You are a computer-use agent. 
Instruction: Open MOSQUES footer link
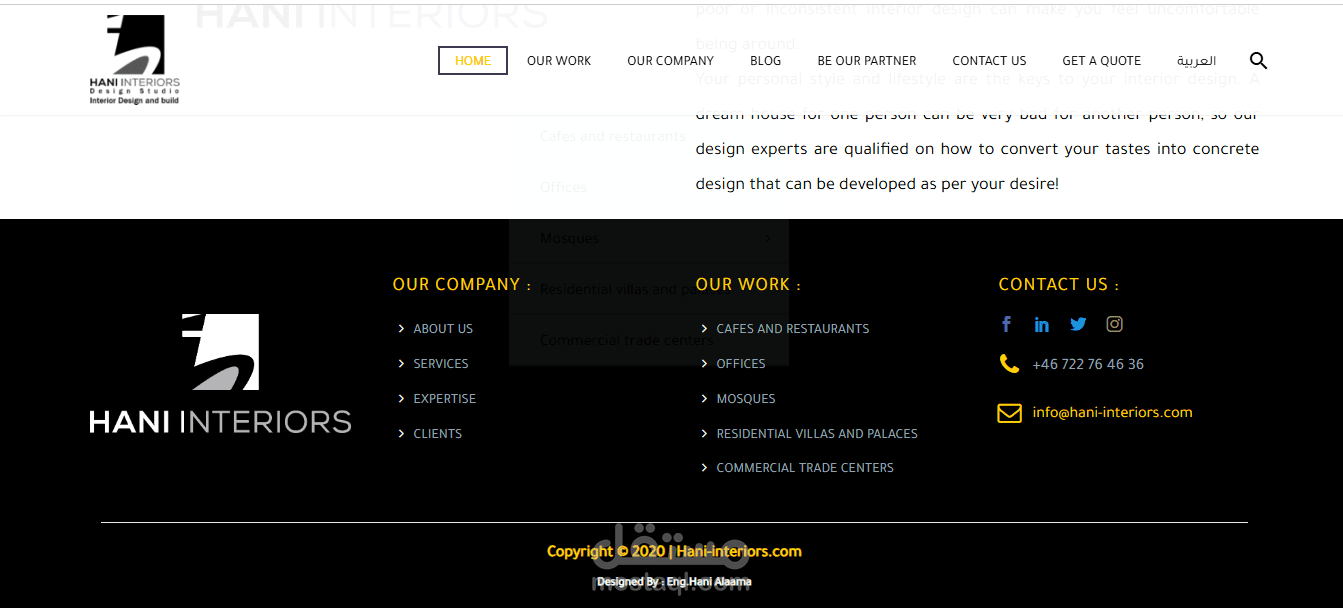tap(746, 399)
